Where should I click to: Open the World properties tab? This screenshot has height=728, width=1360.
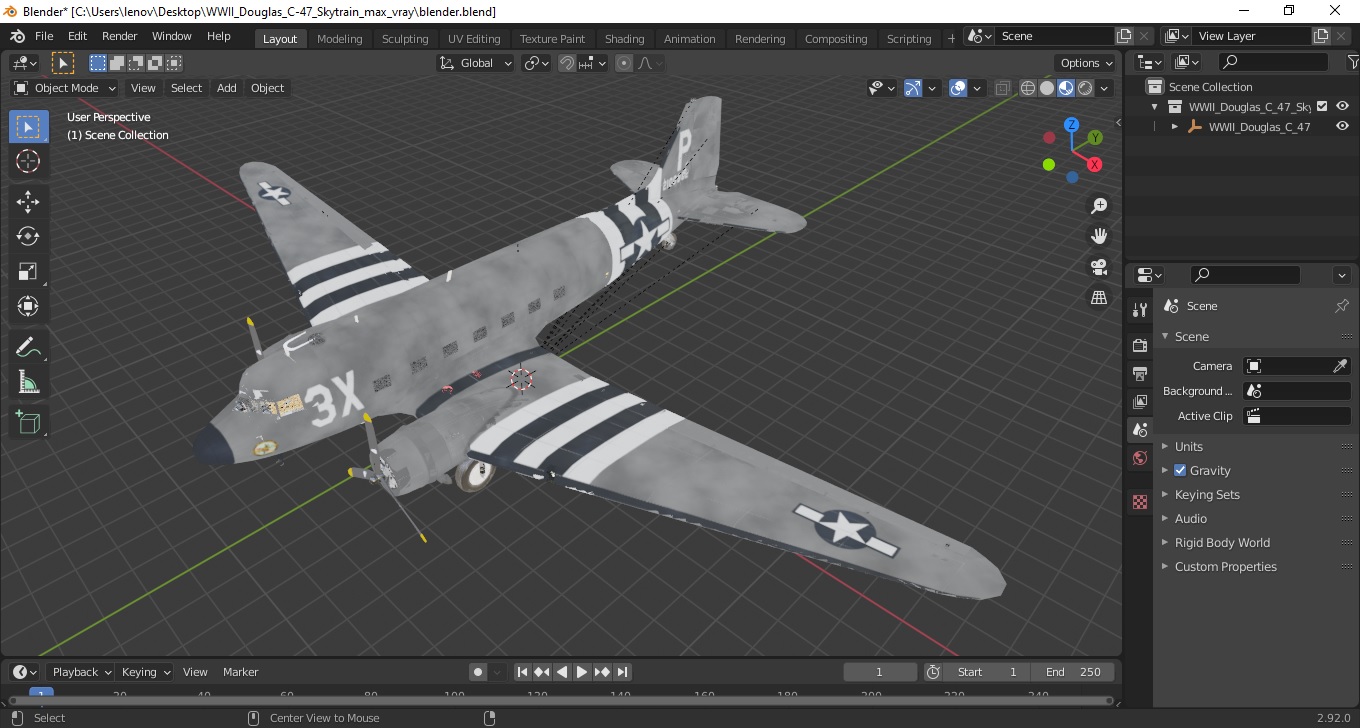point(1140,458)
